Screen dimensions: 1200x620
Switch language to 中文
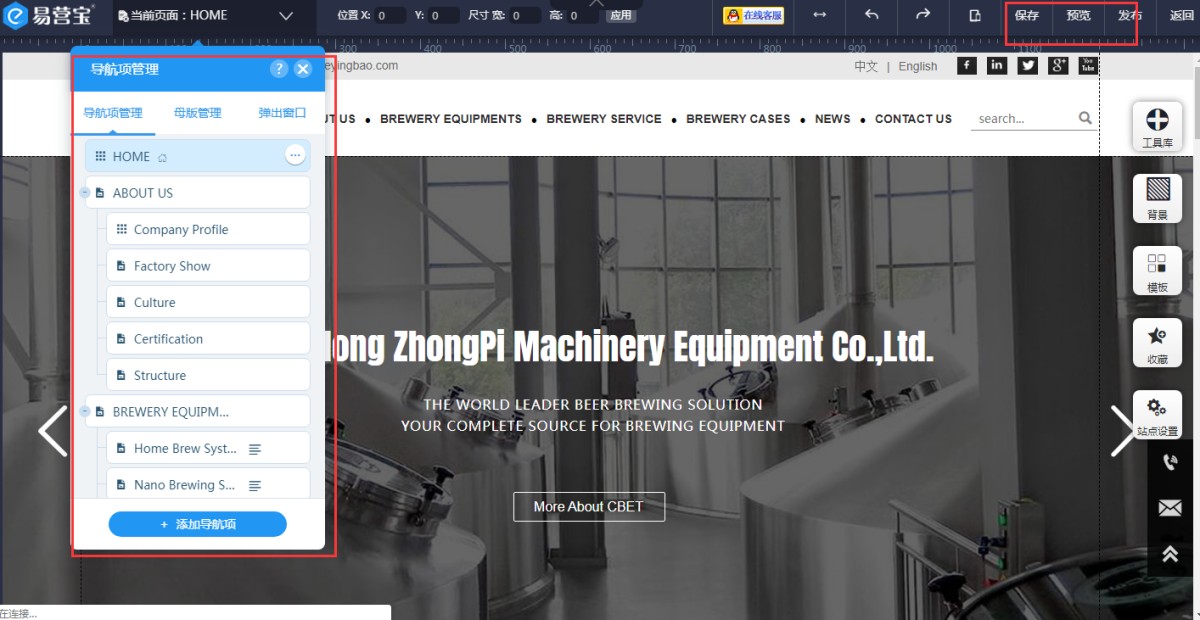click(x=866, y=66)
